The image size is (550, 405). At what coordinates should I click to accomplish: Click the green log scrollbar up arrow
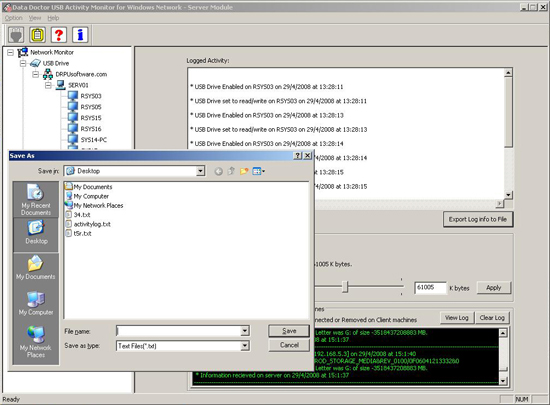(x=503, y=333)
